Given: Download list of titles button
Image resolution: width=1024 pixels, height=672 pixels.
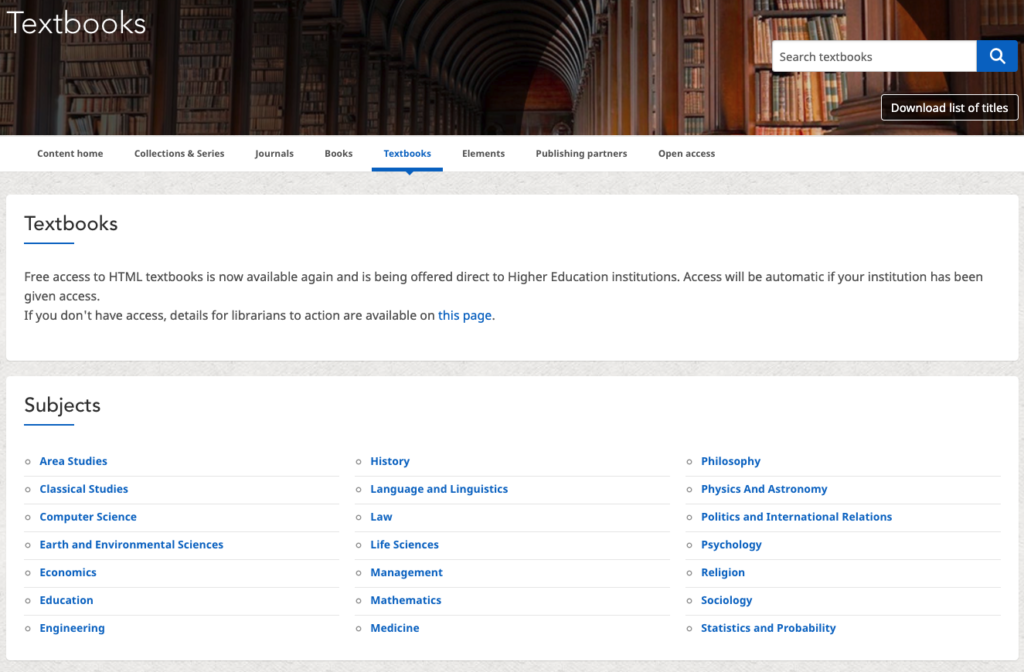Looking at the screenshot, I should pyautogui.click(x=949, y=108).
